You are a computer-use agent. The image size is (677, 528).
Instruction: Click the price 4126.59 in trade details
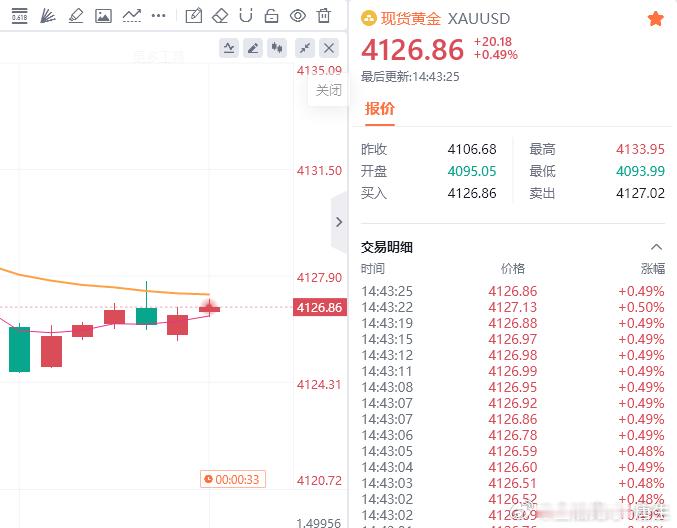click(x=513, y=451)
